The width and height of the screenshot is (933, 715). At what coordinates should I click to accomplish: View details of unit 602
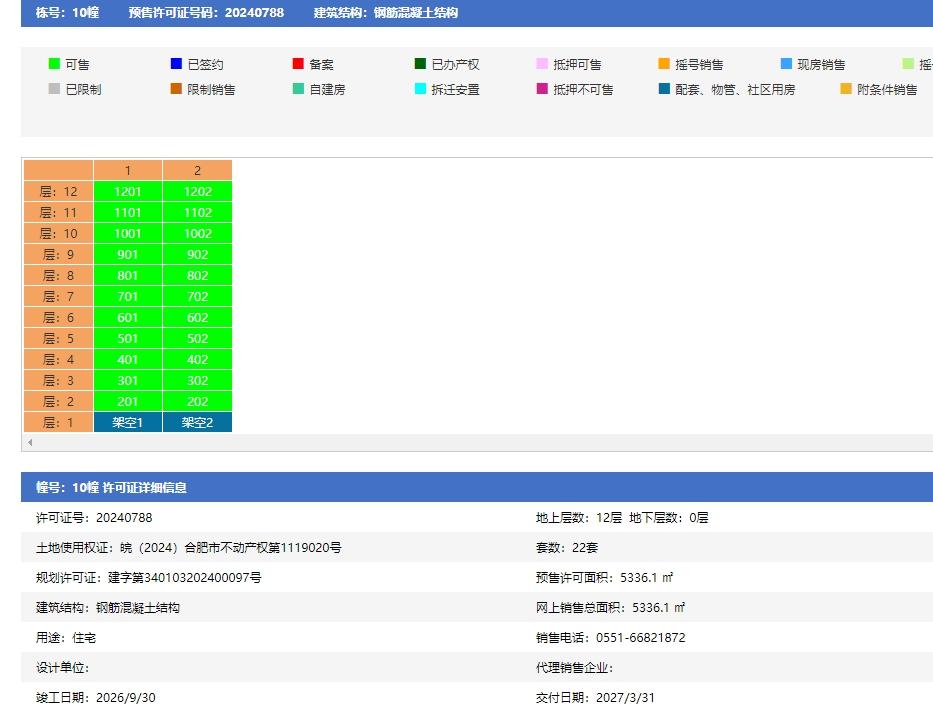point(198,318)
